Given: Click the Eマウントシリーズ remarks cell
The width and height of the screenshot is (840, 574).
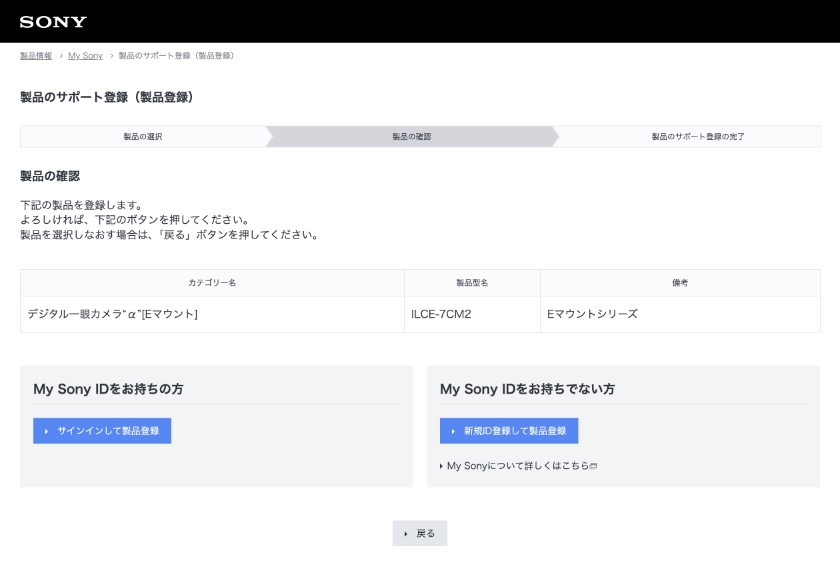Looking at the screenshot, I should [x=592, y=314].
